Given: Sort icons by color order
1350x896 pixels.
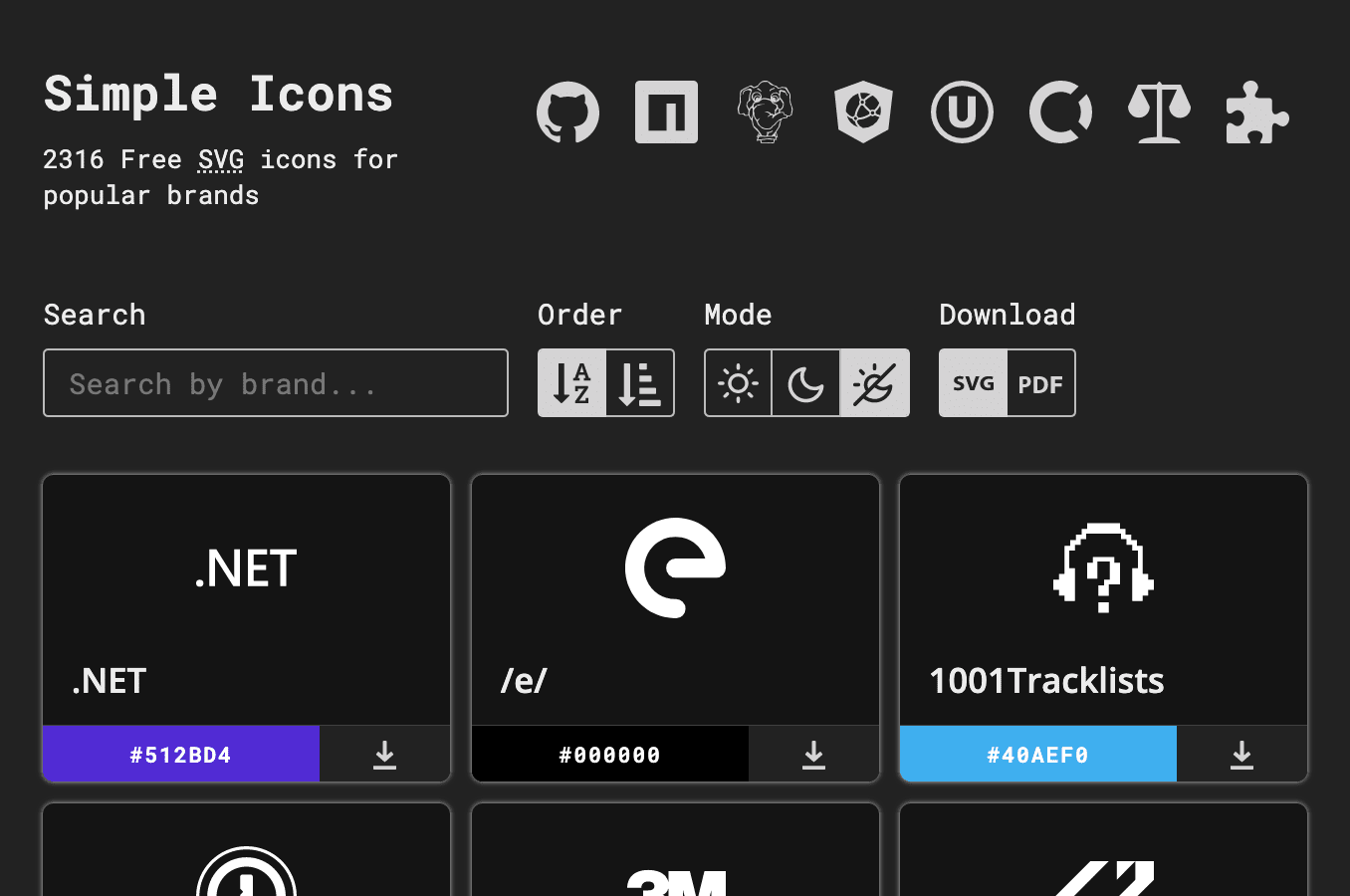Looking at the screenshot, I should (x=640, y=382).
